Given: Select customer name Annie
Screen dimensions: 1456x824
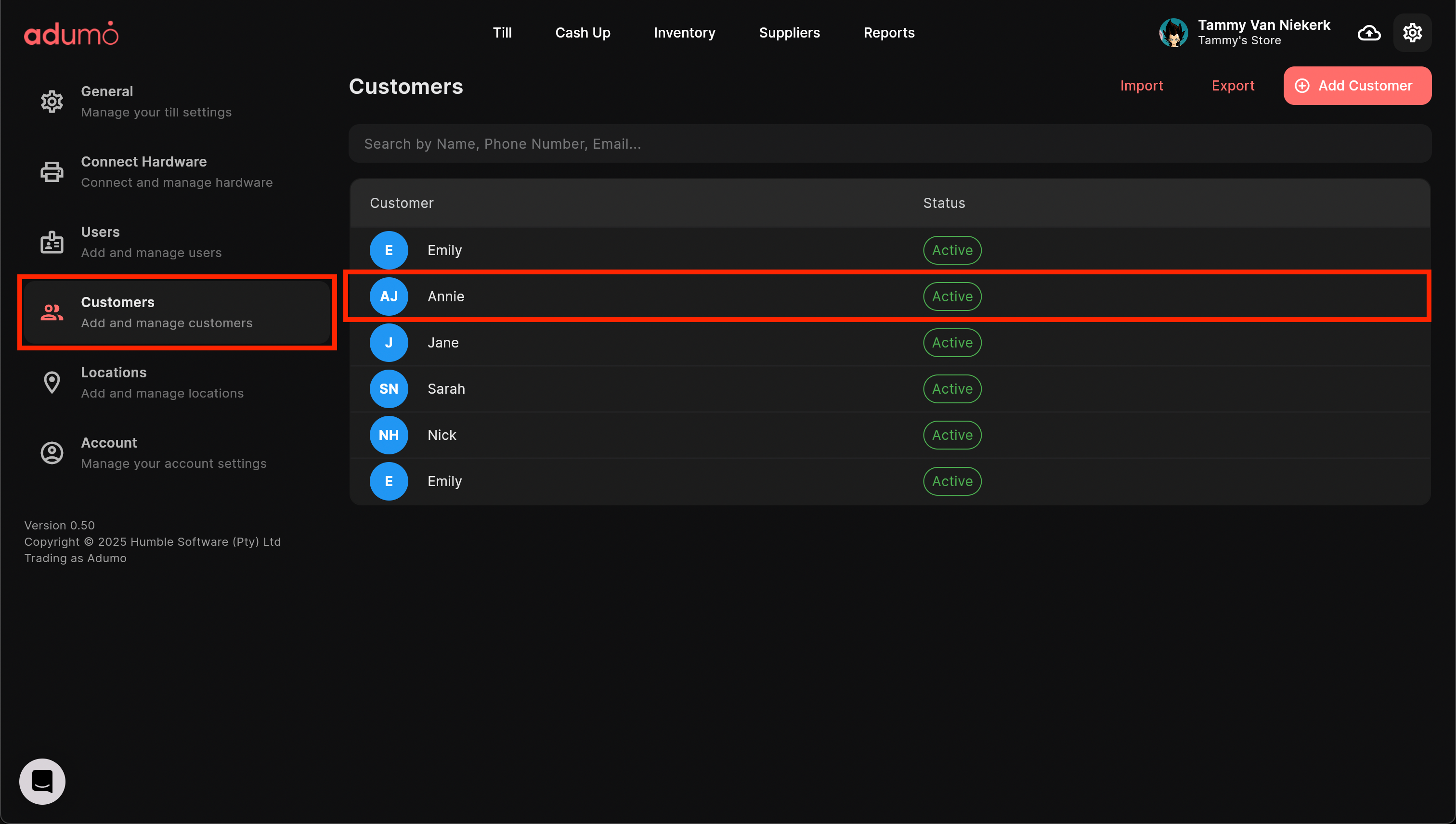Looking at the screenshot, I should pos(445,296).
